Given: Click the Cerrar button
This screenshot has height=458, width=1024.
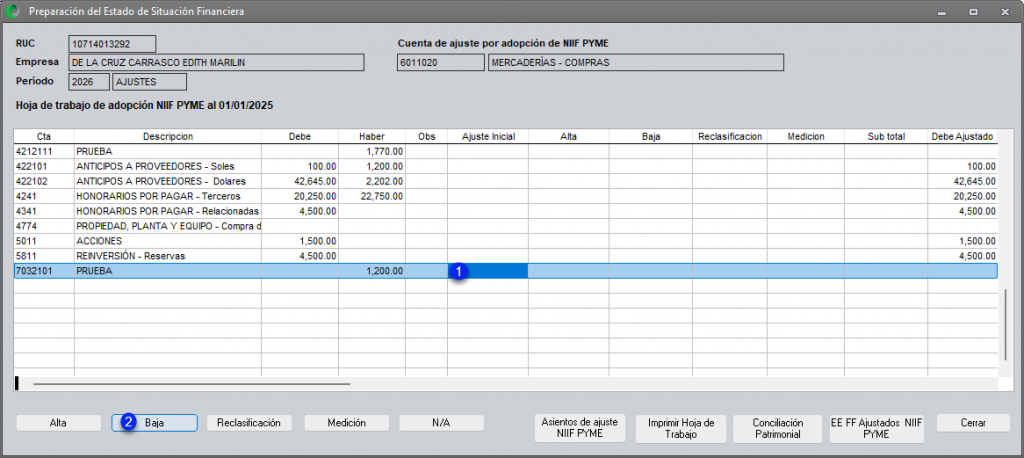Looking at the screenshot, I should click(972, 423).
